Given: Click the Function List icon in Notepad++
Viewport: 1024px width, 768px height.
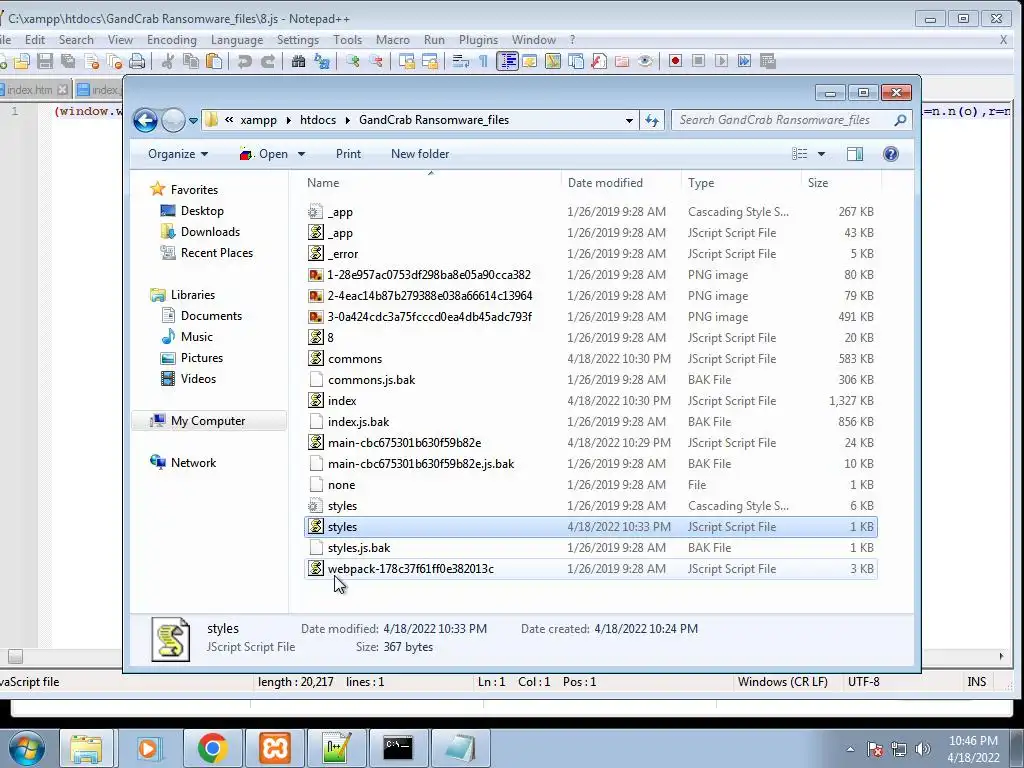Looking at the screenshot, I should [x=599, y=61].
